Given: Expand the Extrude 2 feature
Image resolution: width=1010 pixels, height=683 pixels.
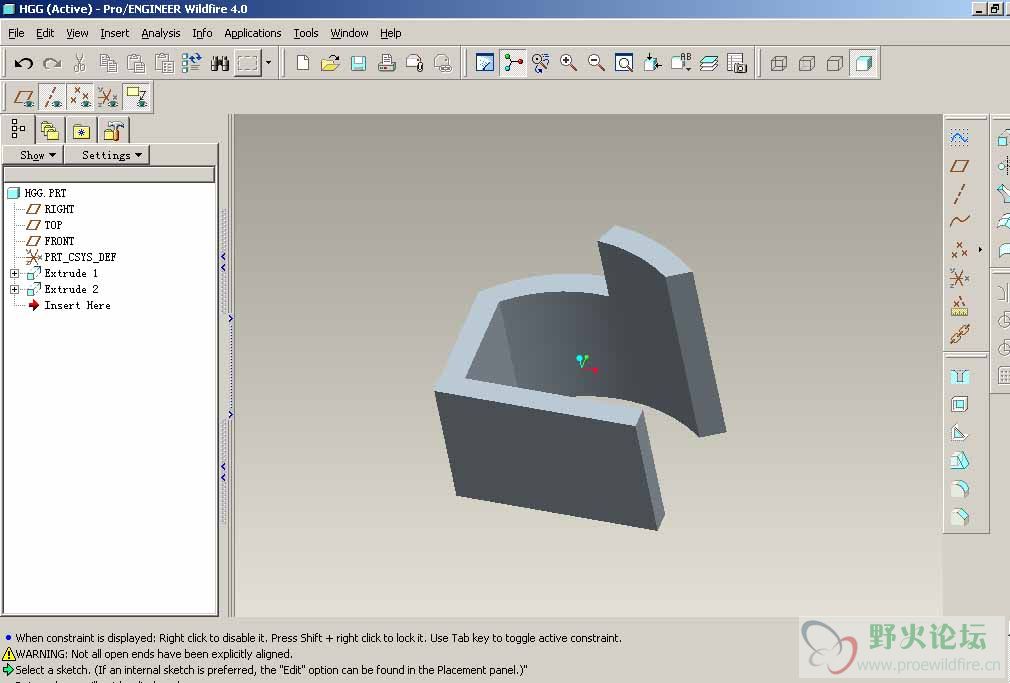Looking at the screenshot, I should [x=14, y=289].
